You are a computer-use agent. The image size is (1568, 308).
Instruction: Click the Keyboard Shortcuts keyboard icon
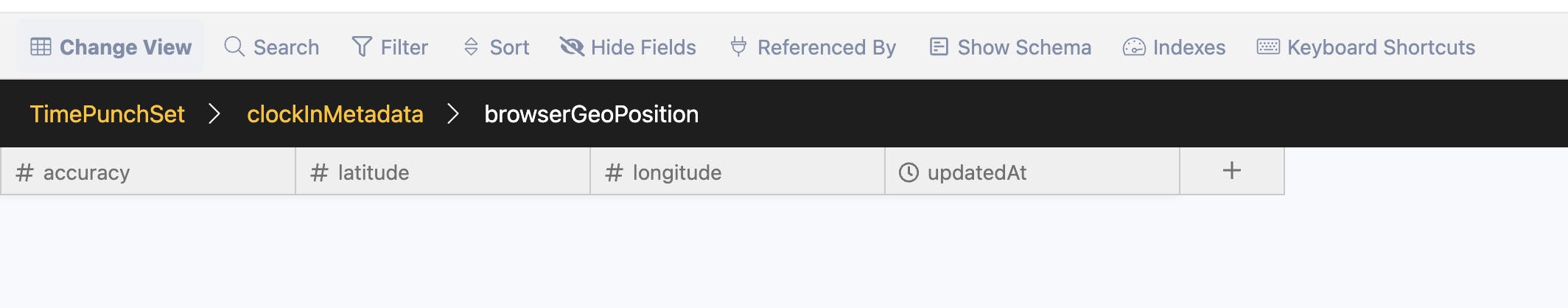coord(1268,47)
